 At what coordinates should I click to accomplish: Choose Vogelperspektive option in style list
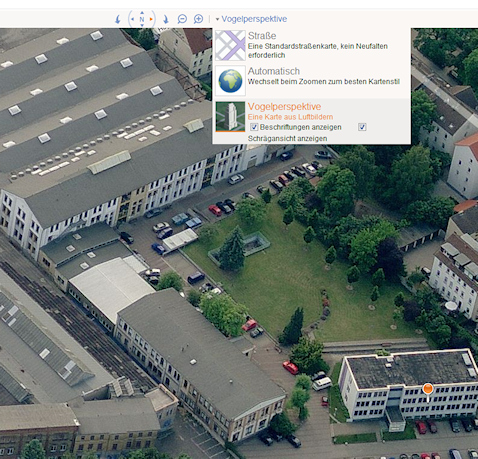tap(311, 121)
